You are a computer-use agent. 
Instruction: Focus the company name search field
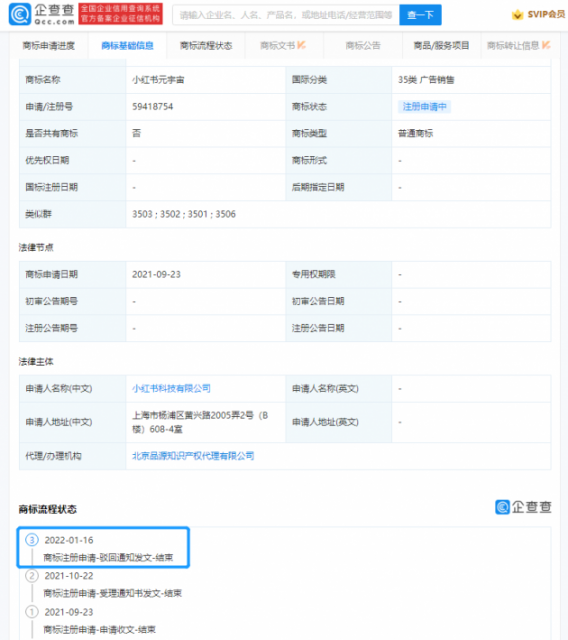(286, 15)
